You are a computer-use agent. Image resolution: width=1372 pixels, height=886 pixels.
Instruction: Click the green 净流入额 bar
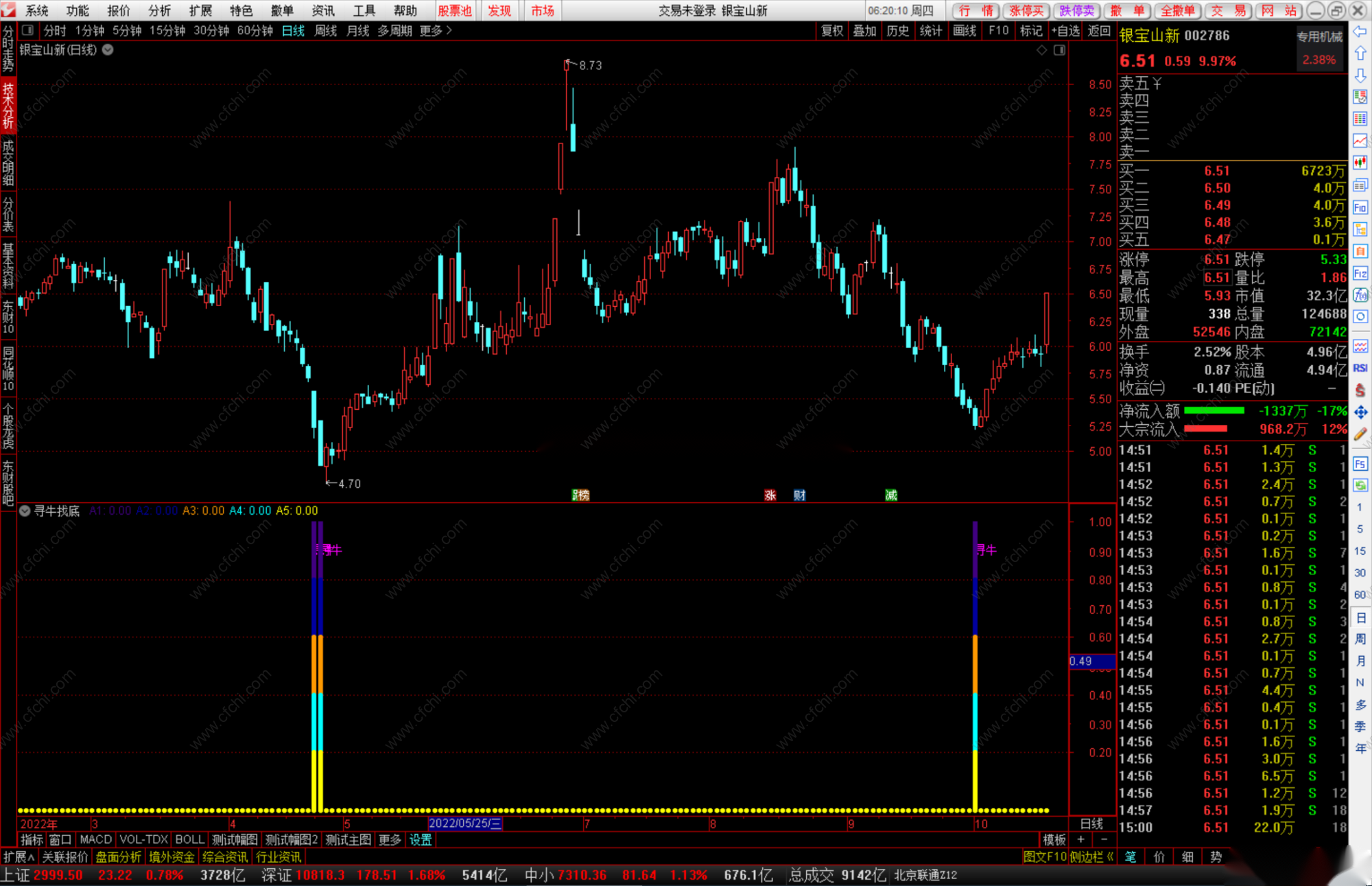click(1214, 410)
